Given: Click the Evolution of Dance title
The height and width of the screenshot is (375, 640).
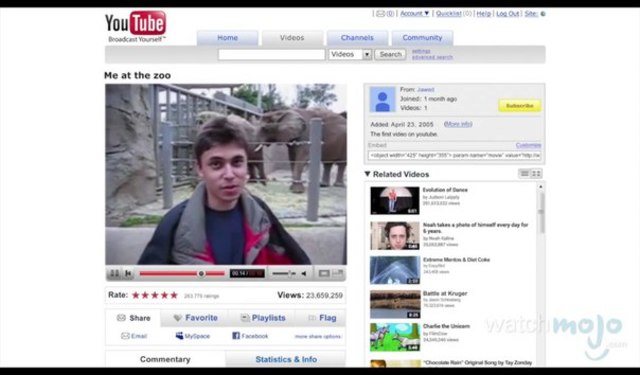Looking at the screenshot, I should coord(445,190).
